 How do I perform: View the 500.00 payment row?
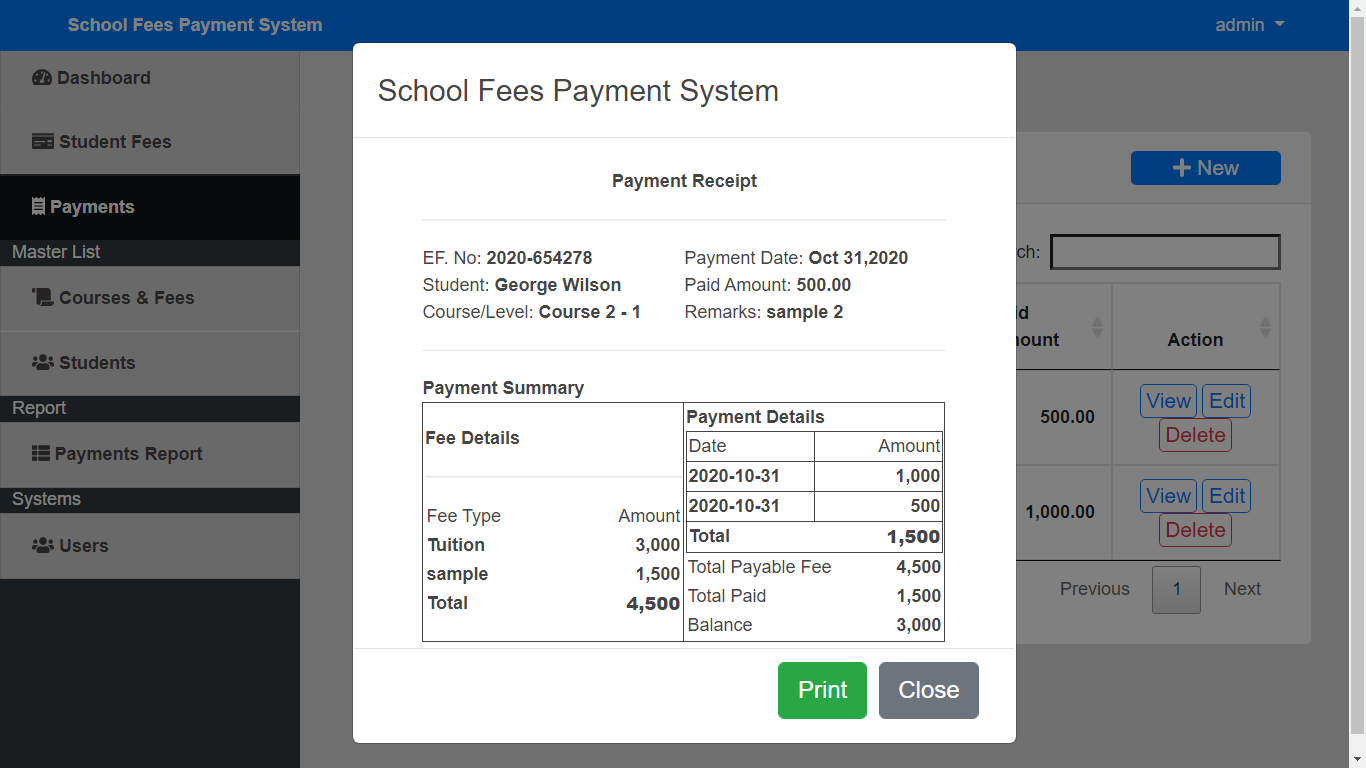(1168, 401)
